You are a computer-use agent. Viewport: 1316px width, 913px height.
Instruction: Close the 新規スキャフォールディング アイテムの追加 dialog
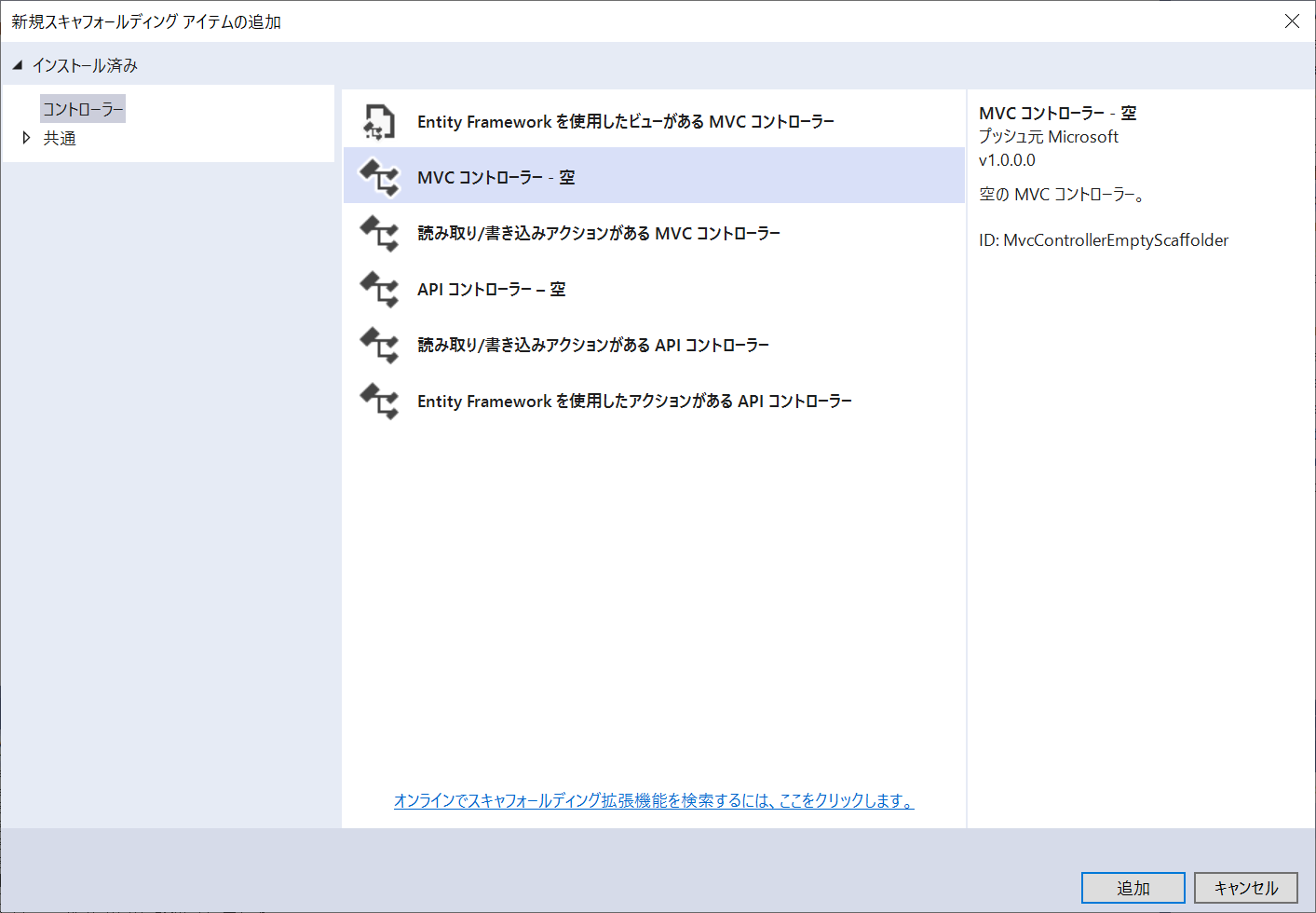pos(1292,21)
